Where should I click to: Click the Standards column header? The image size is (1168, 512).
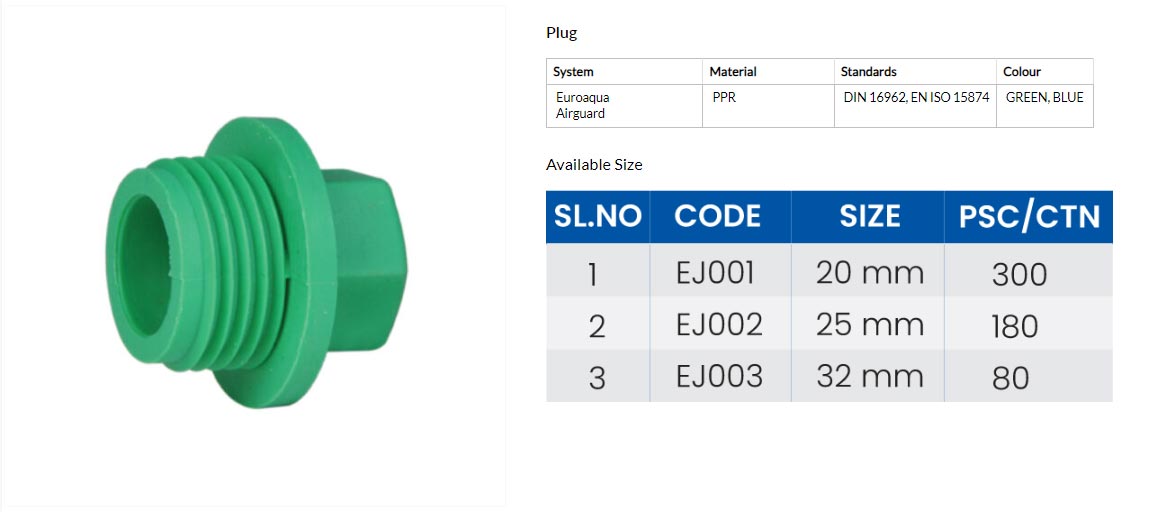tap(915, 72)
